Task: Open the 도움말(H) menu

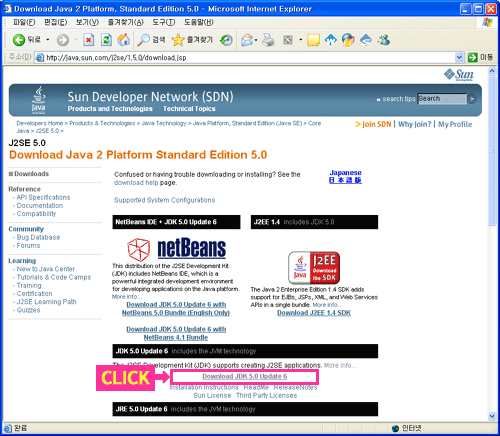Action: 199,22
